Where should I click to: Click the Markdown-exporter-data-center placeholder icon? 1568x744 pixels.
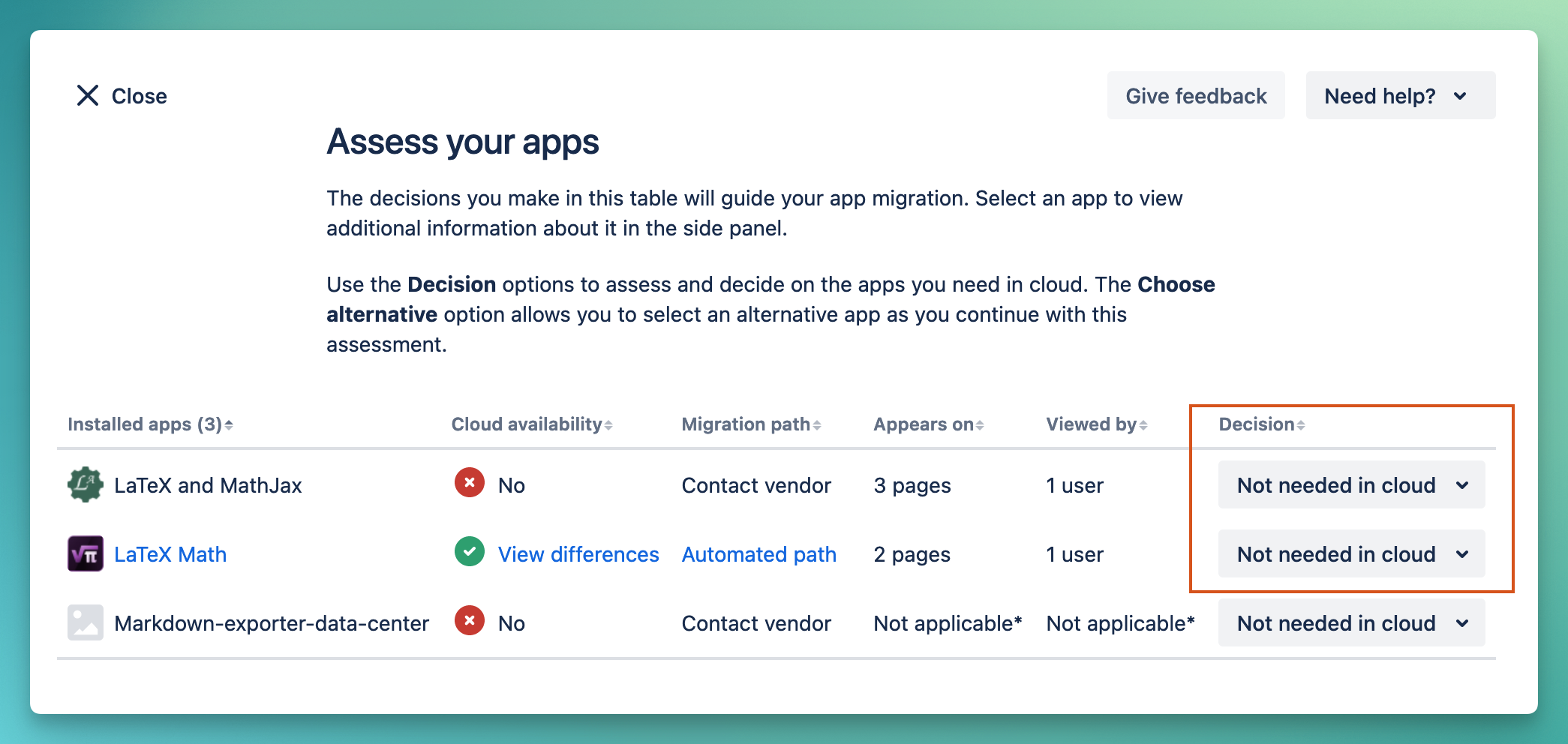tap(85, 622)
